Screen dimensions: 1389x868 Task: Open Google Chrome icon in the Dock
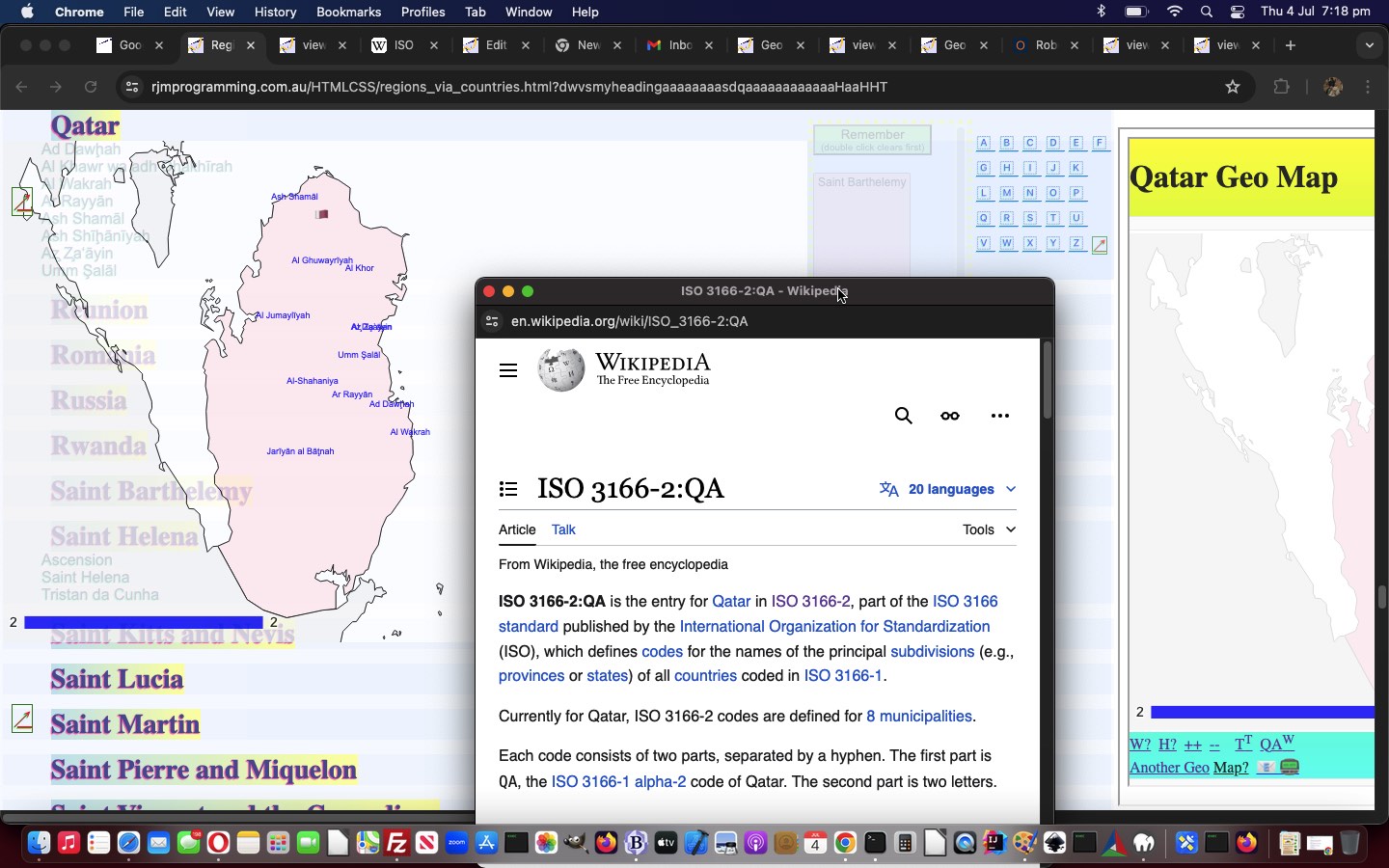[x=845, y=843]
